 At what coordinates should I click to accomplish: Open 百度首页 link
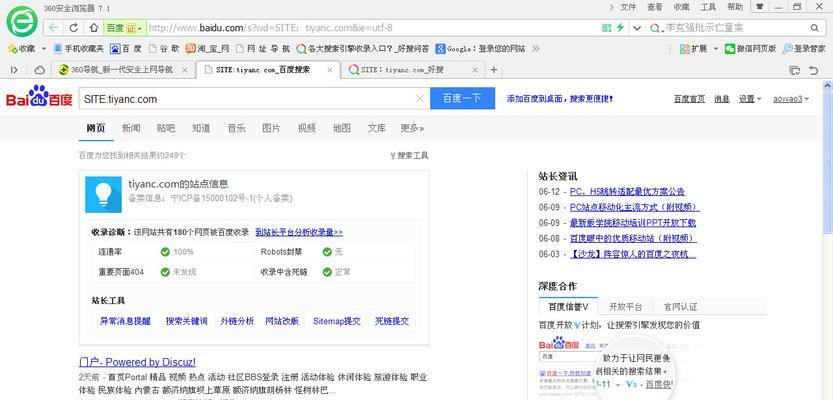(690, 99)
